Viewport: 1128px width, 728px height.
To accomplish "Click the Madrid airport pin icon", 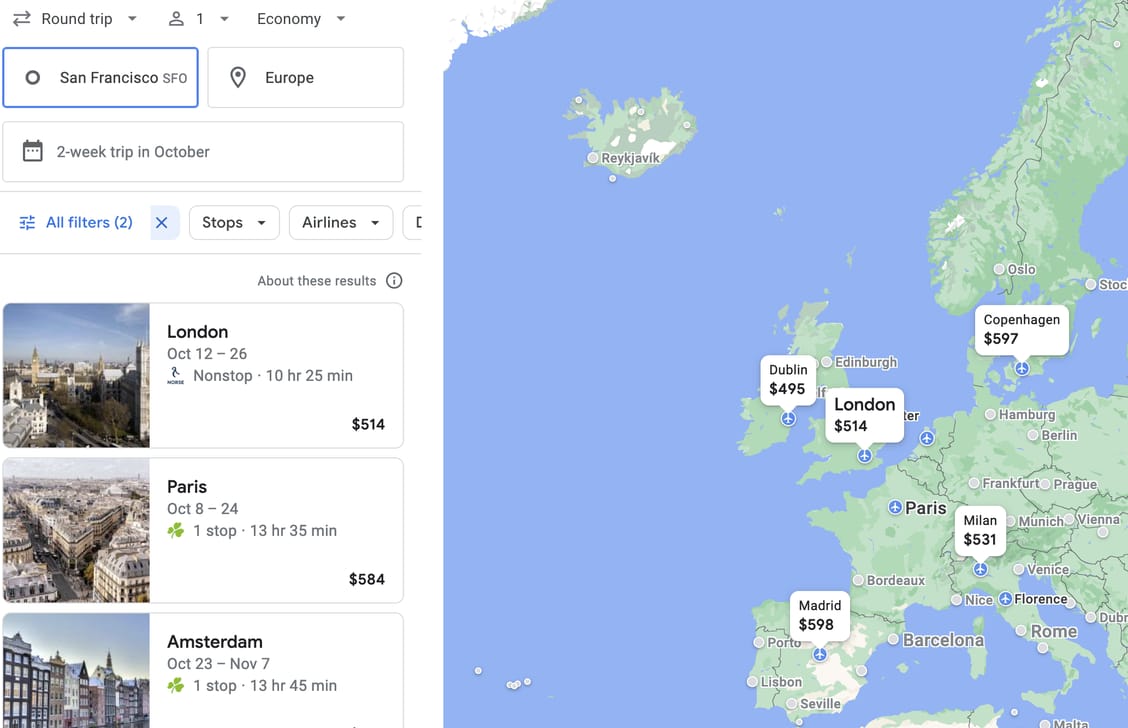I will tap(820, 654).
